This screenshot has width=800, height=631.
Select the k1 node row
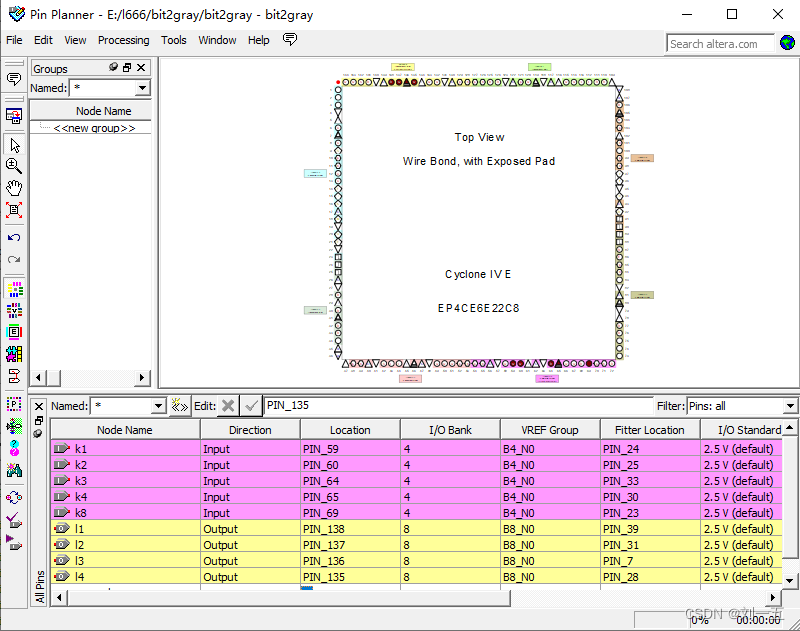[x=416, y=449]
